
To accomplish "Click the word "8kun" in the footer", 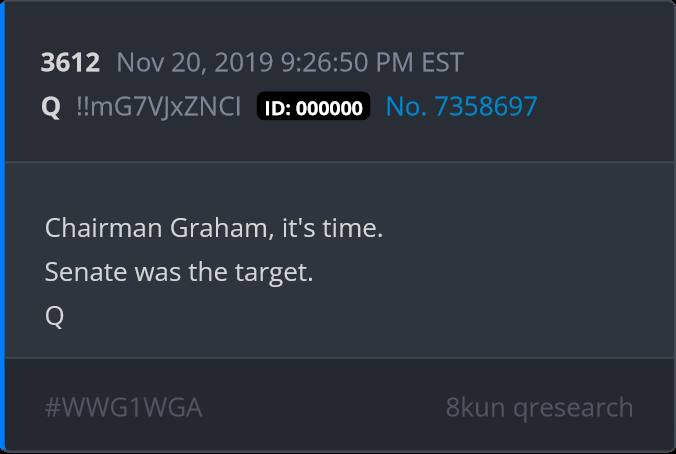I will pos(475,407).
